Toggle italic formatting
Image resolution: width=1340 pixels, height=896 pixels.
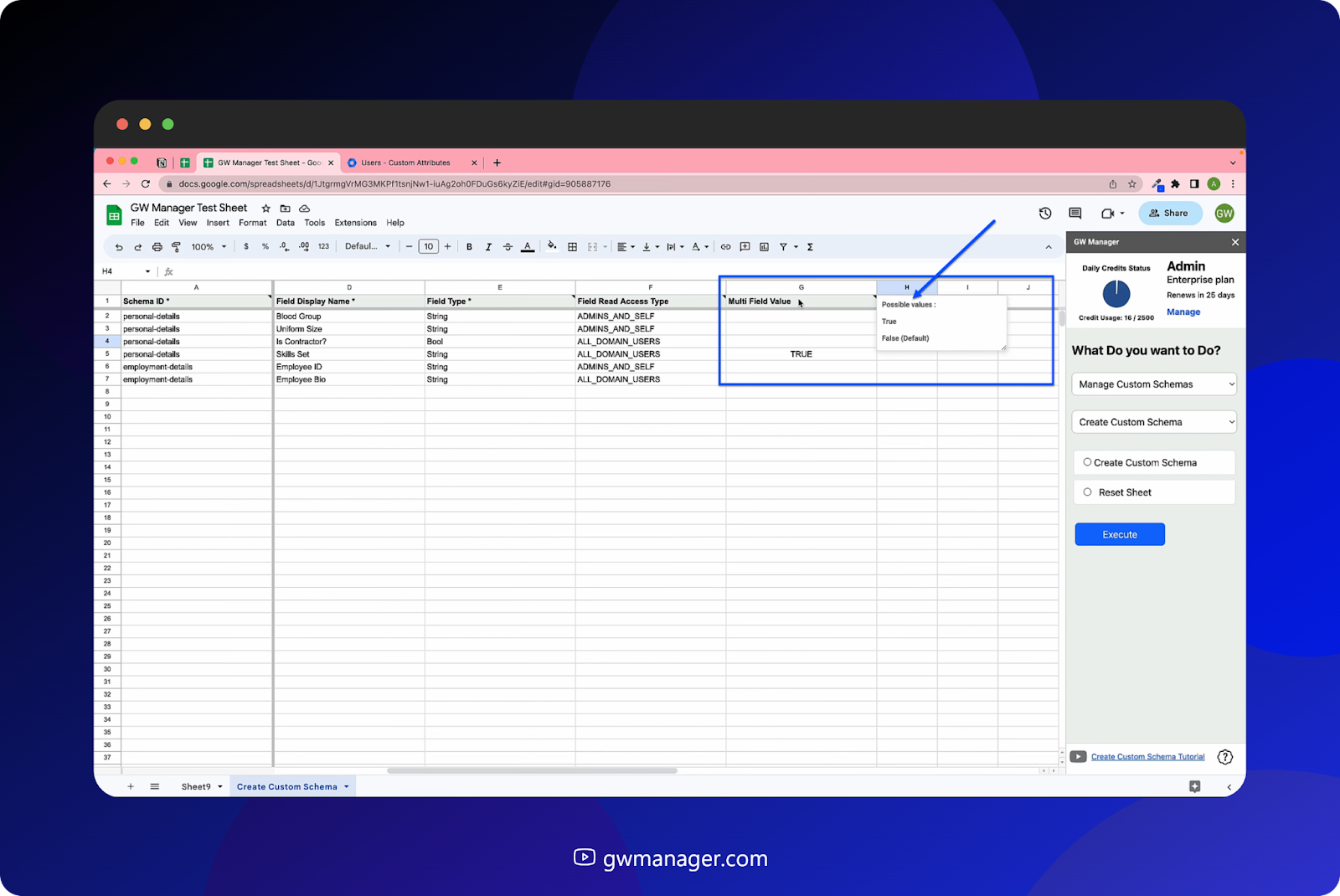tap(488, 247)
